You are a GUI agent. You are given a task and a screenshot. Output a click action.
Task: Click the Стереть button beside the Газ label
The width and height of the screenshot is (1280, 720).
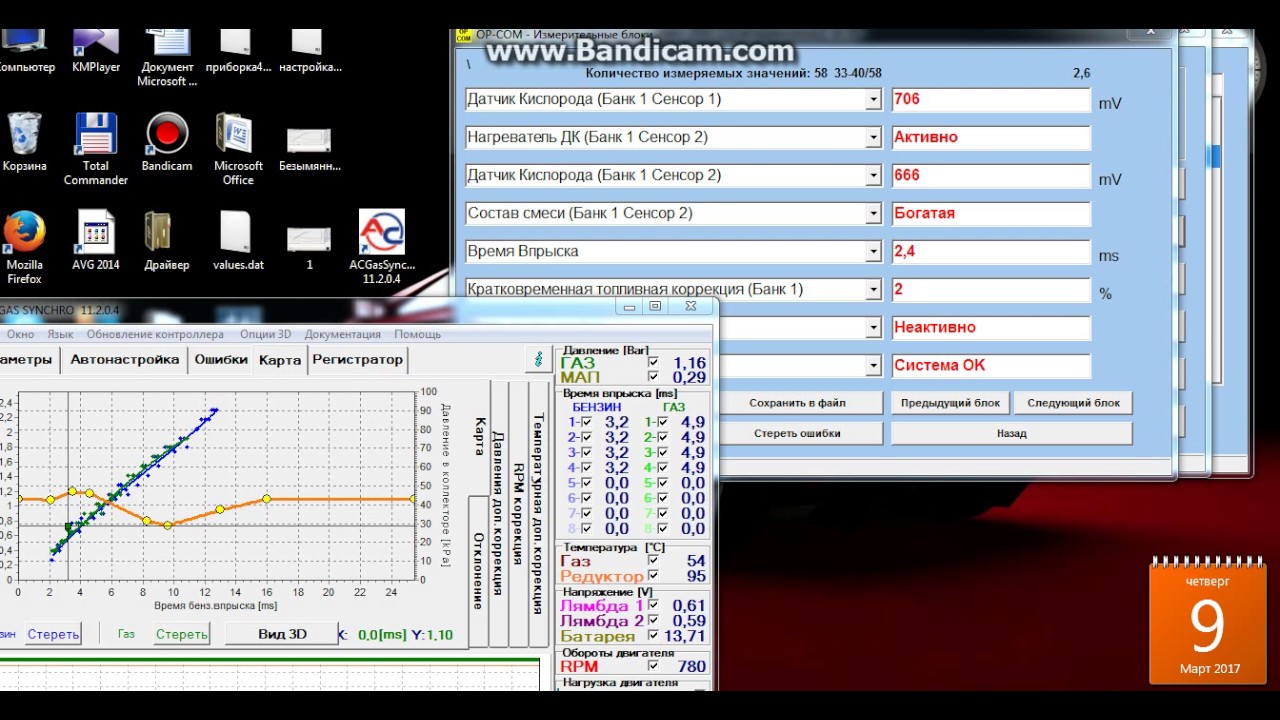click(x=182, y=634)
